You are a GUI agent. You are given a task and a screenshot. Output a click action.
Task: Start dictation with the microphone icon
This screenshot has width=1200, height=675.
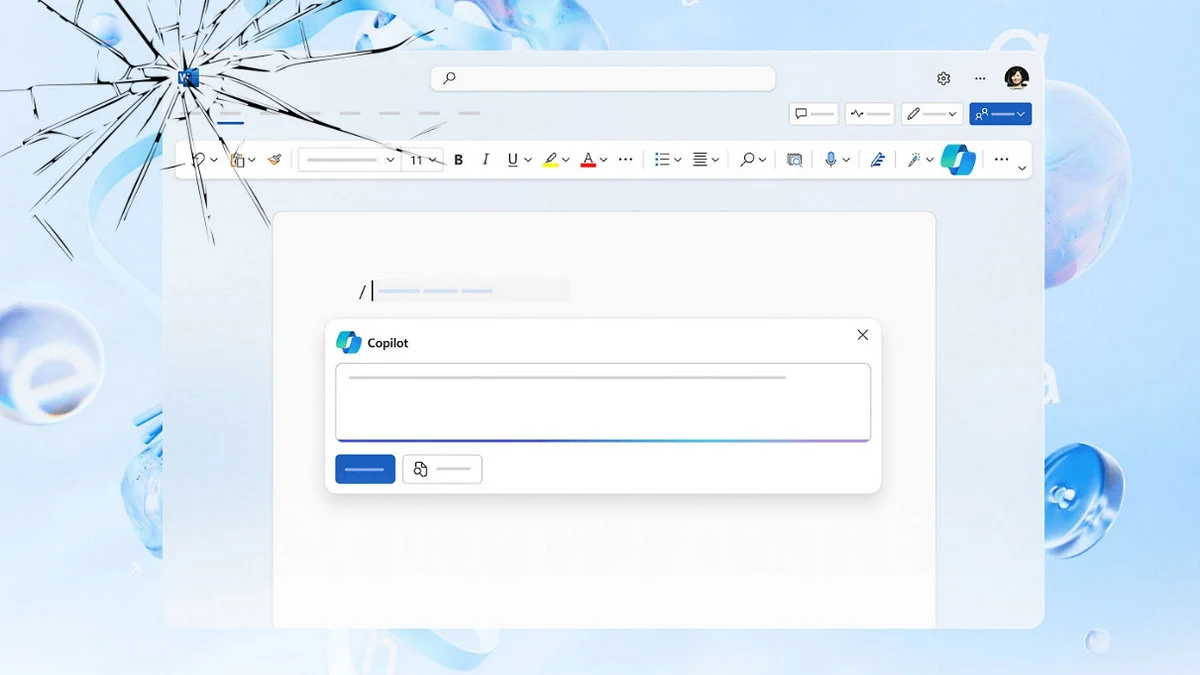(x=830, y=159)
